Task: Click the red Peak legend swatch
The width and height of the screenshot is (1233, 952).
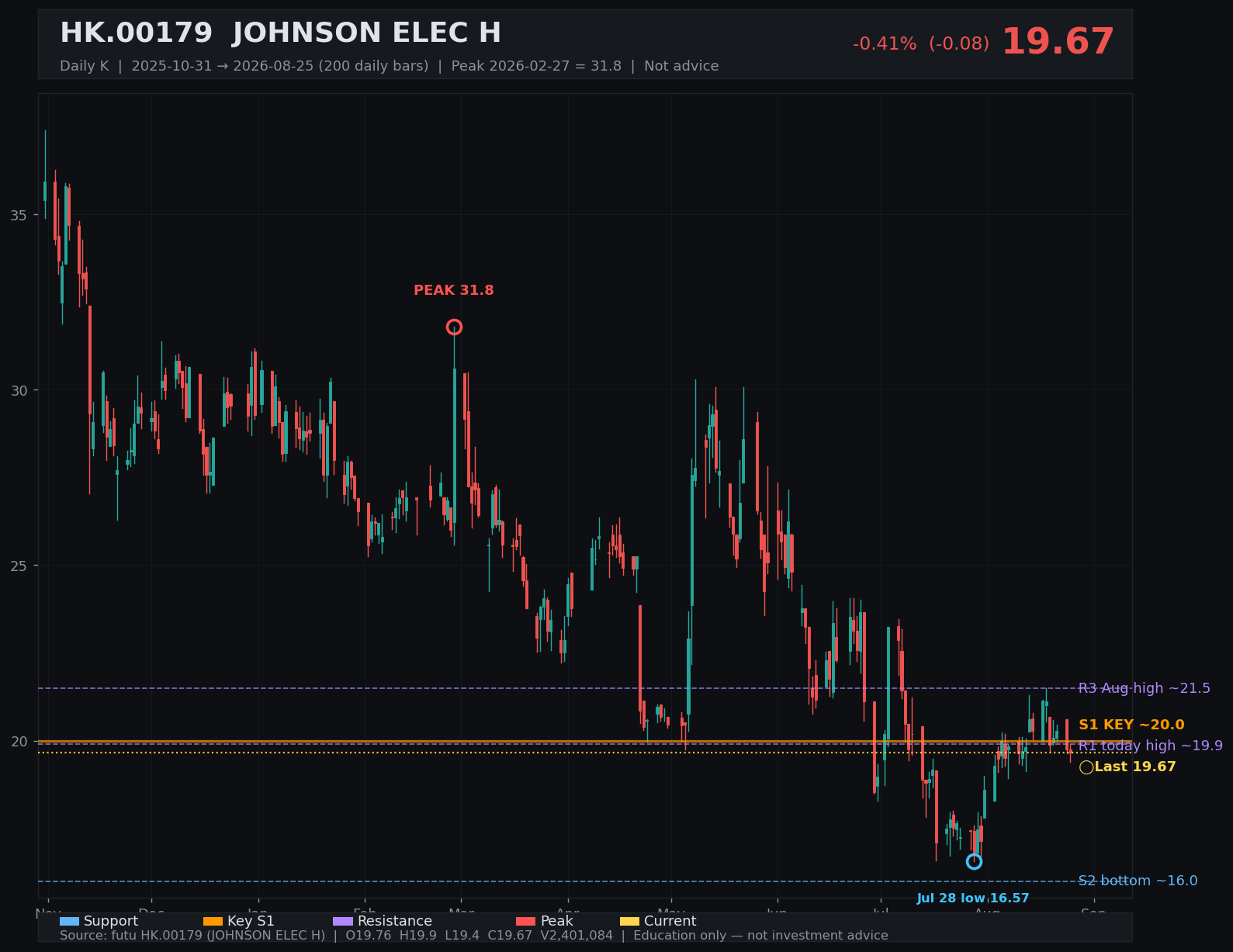Action: point(526,921)
